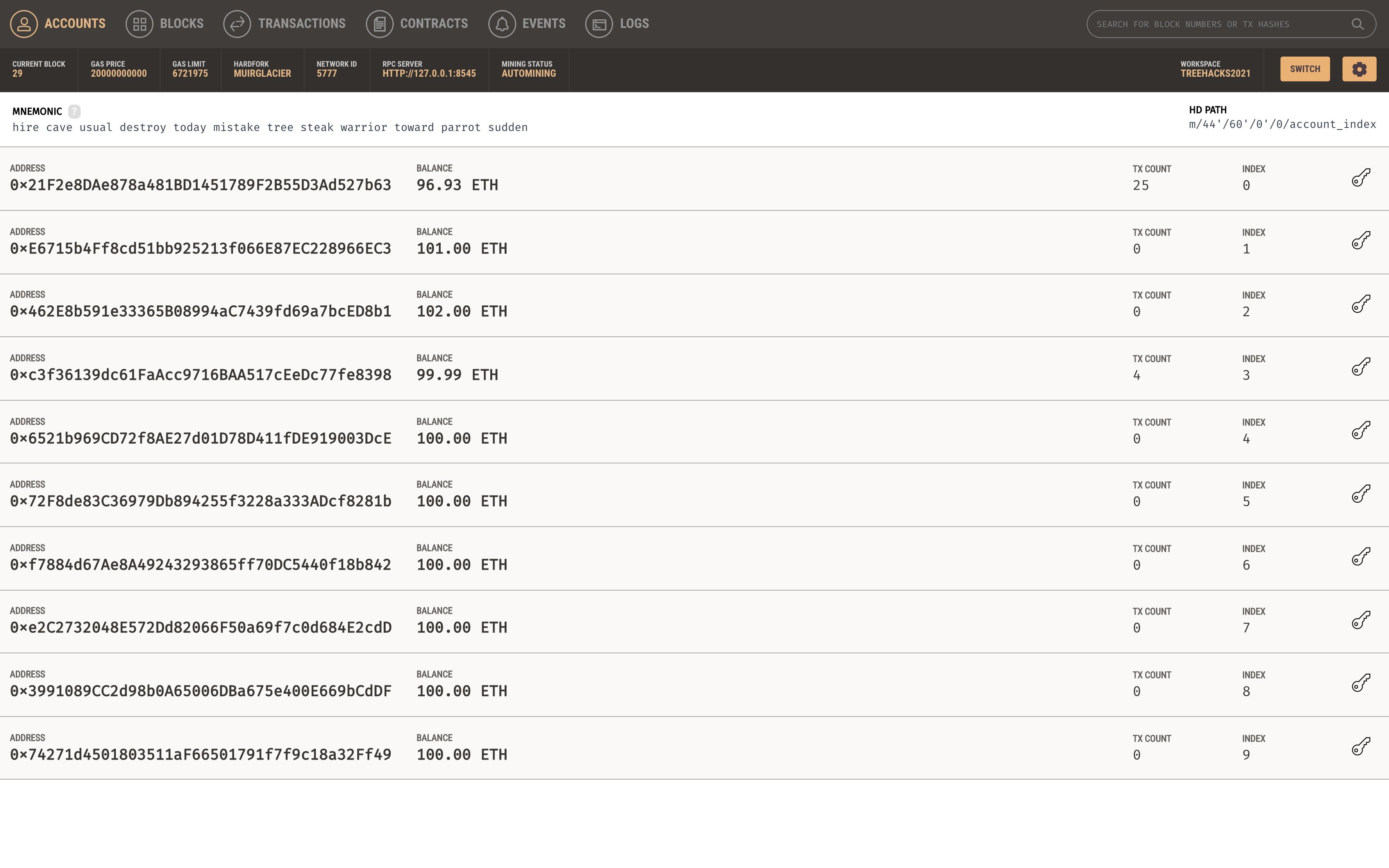Show key for 102.00 ETH account
The height and width of the screenshot is (868, 1389).
click(x=1360, y=304)
